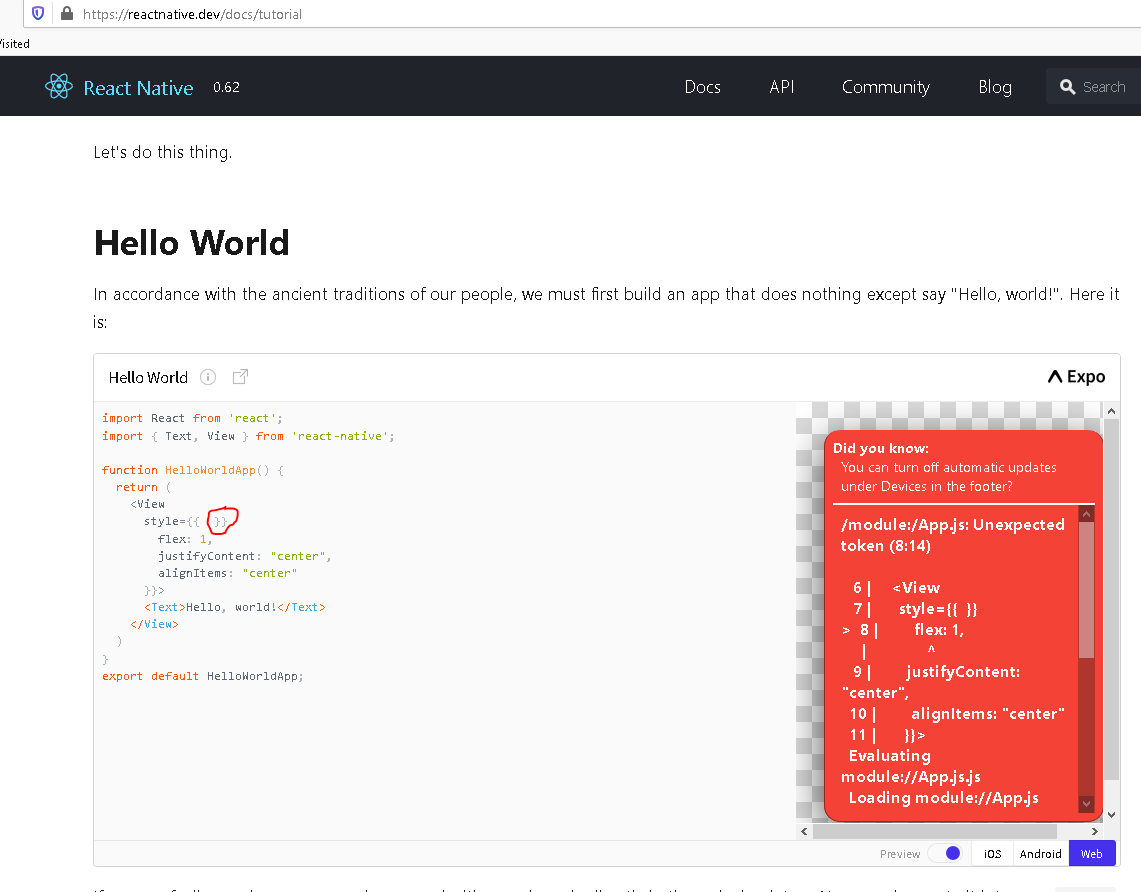Open the Community menu item

pos(886,87)
